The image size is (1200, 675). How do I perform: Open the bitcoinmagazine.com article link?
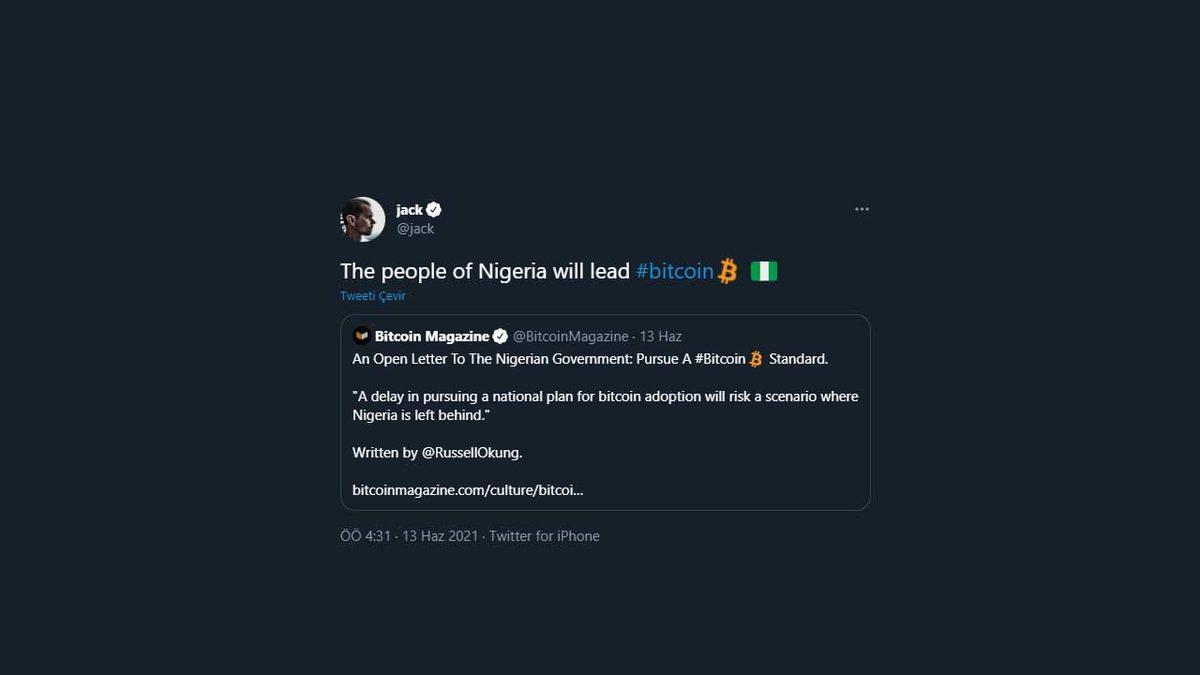tap(467, 490)
